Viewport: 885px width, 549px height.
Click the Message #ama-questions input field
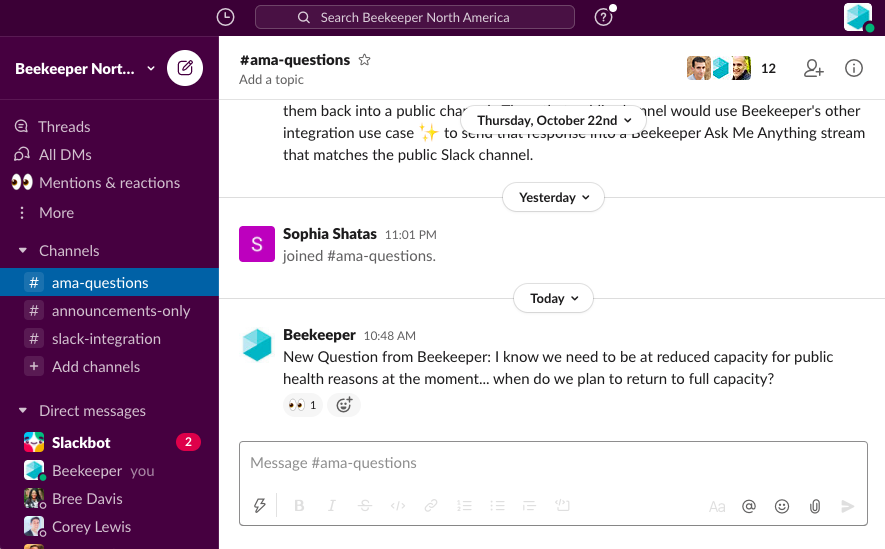point(540,463)
